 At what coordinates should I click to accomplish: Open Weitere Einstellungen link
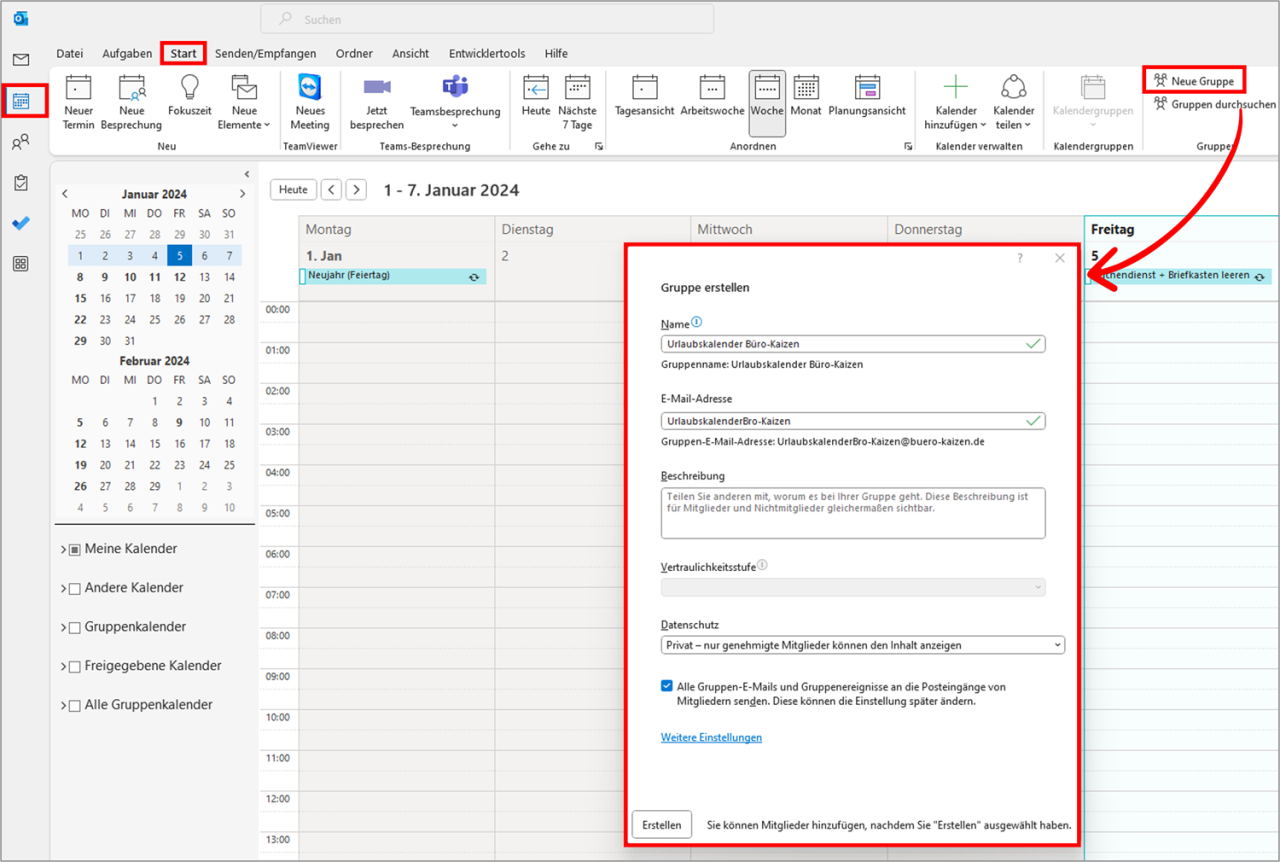tap(711, 736)
